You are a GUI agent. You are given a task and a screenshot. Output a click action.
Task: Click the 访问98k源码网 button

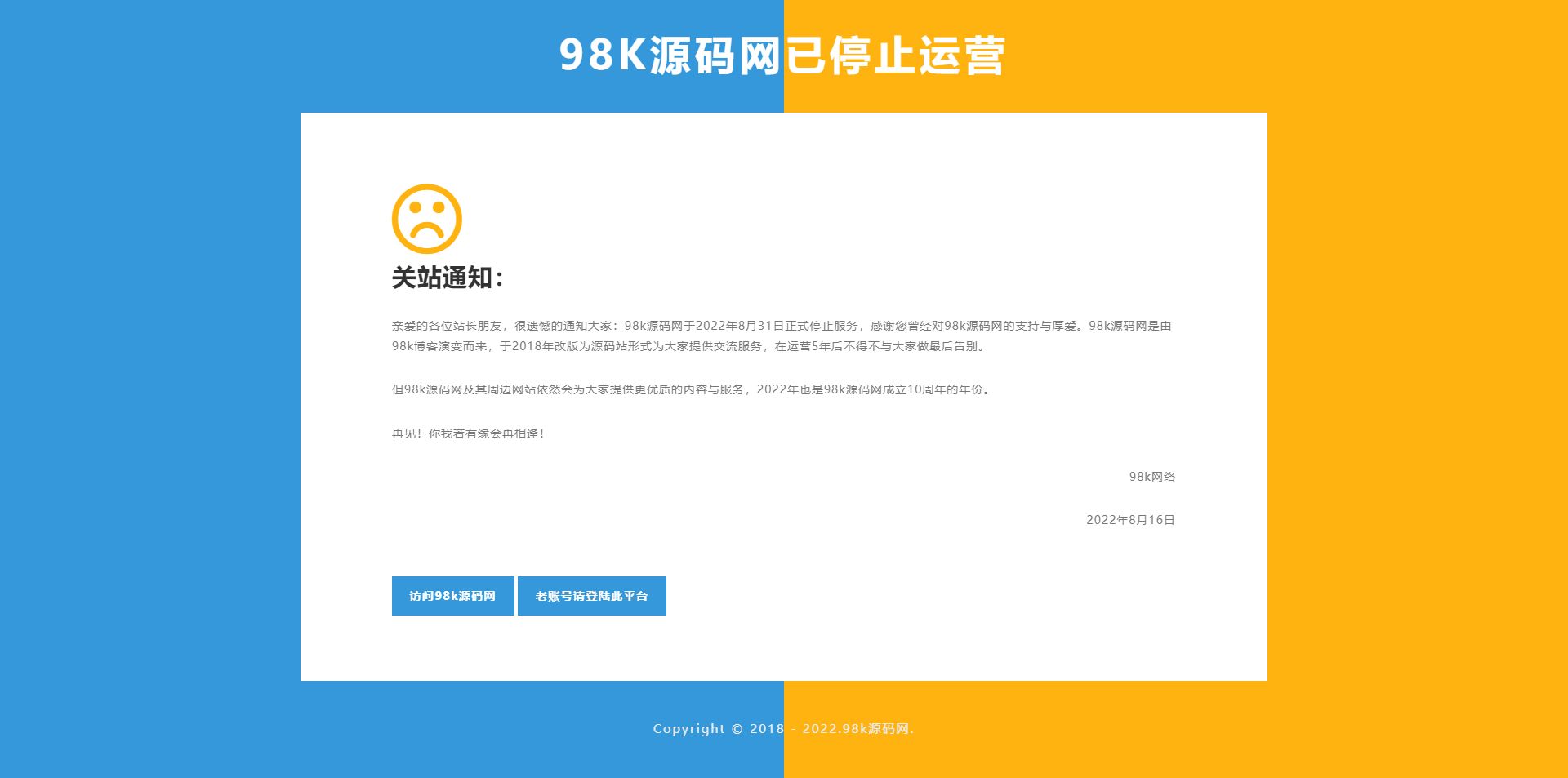pyautogui.click(x=452, y=596)
